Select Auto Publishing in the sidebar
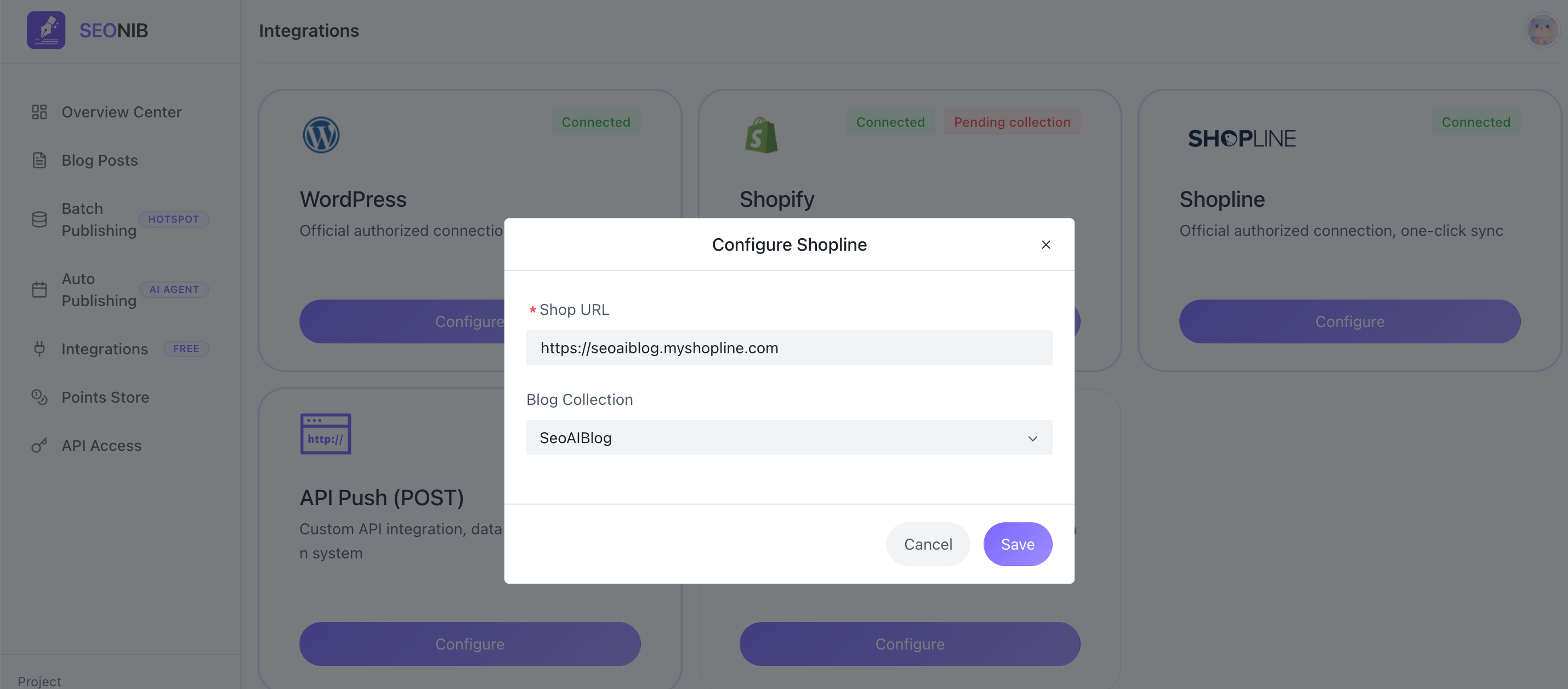 (x=99, y=289)
